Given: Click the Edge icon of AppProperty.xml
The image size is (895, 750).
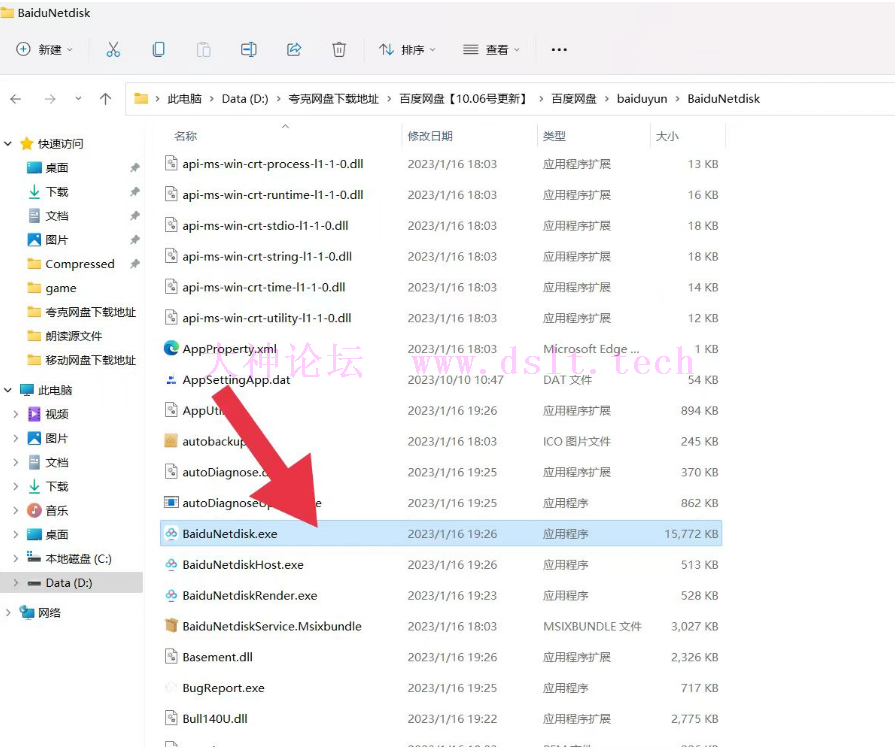Looking at the screenshot, I should point(171,348).
